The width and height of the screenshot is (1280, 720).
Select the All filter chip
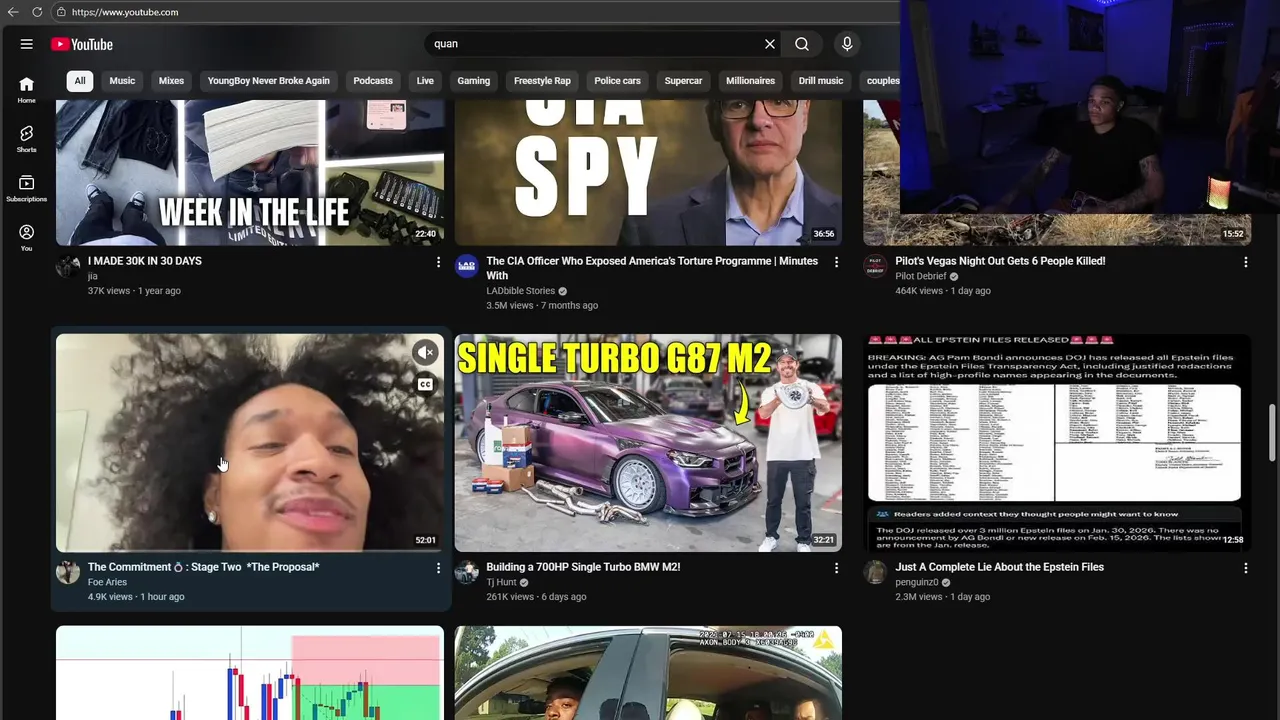(x=80, y=81)
